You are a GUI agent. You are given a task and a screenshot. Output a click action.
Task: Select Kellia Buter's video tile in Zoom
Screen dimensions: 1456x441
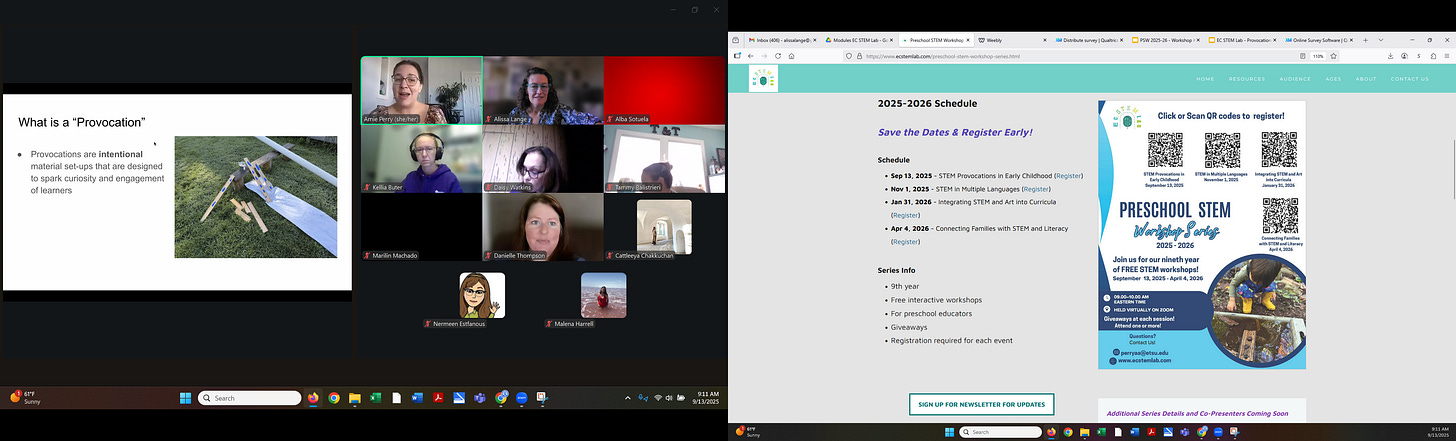click(421, 159)
